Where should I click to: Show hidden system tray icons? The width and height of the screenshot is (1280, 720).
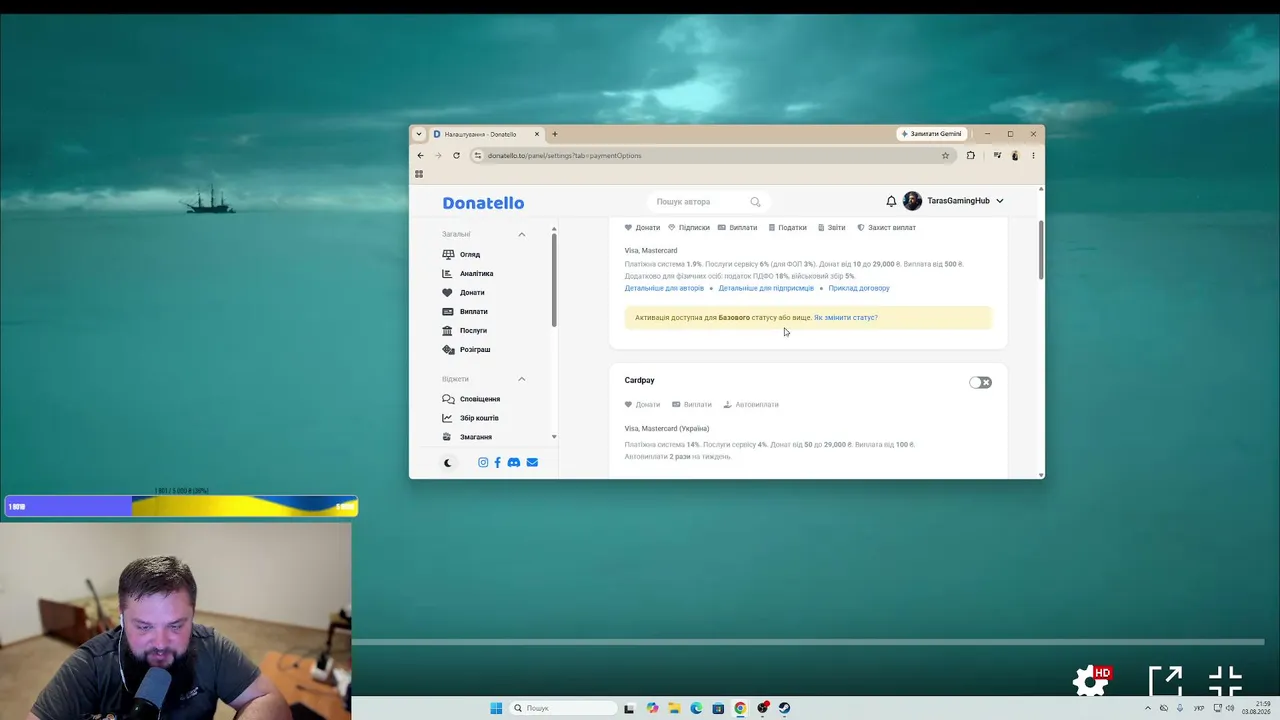pos(1148,708)
